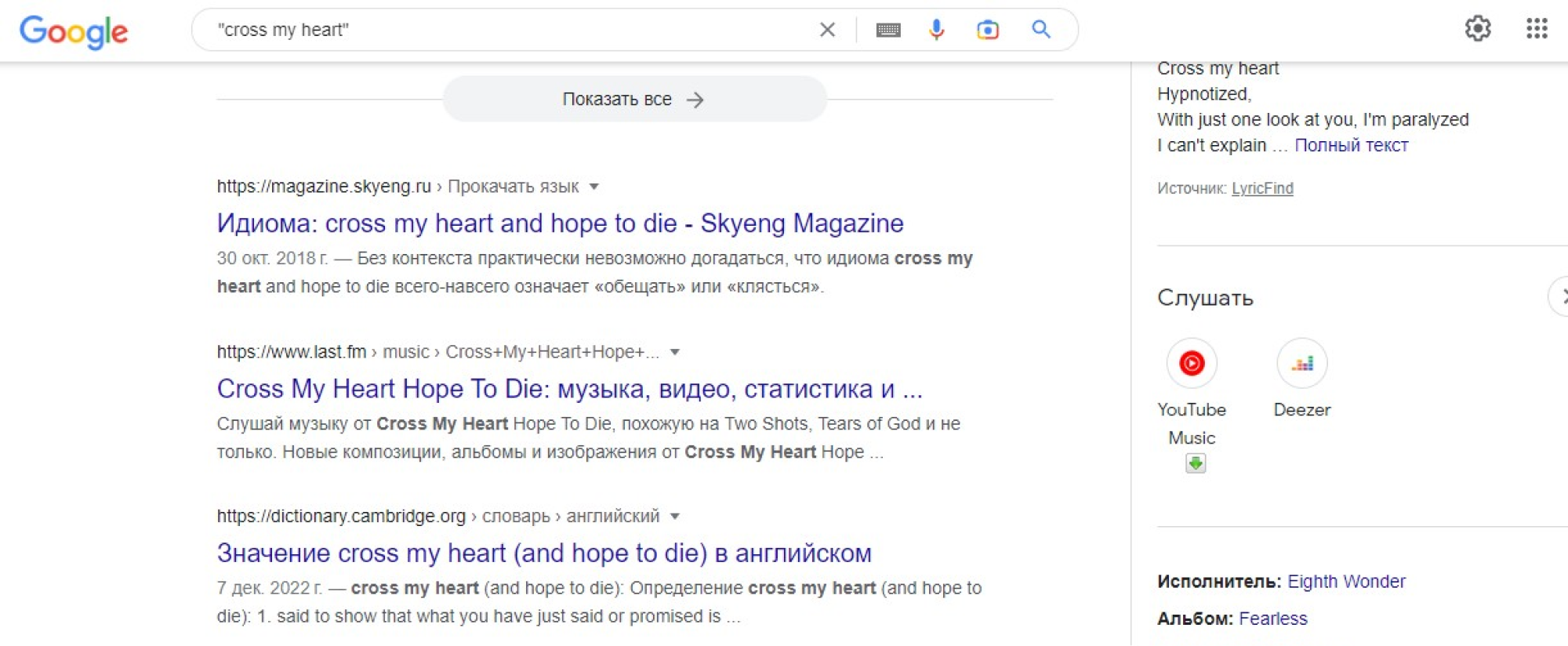Open the Fearless album link

(x=1273, y=619)
